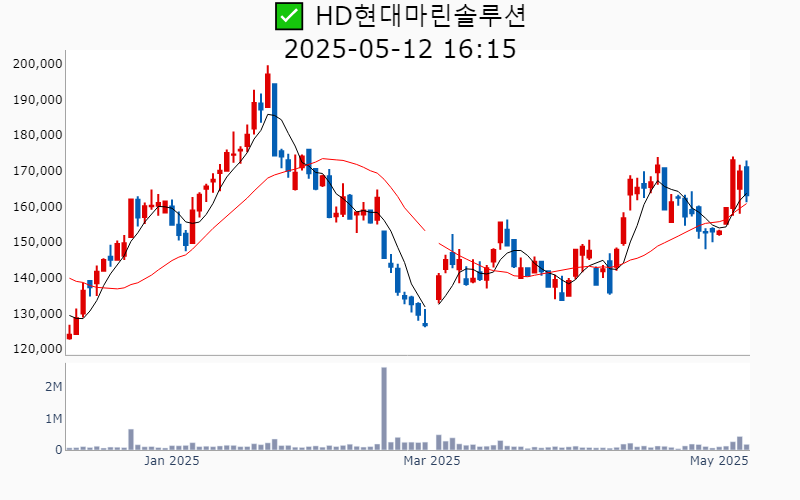Click the 200,000 price axis label
Viewport: 800px width, 500px height.
pos(38,64)
